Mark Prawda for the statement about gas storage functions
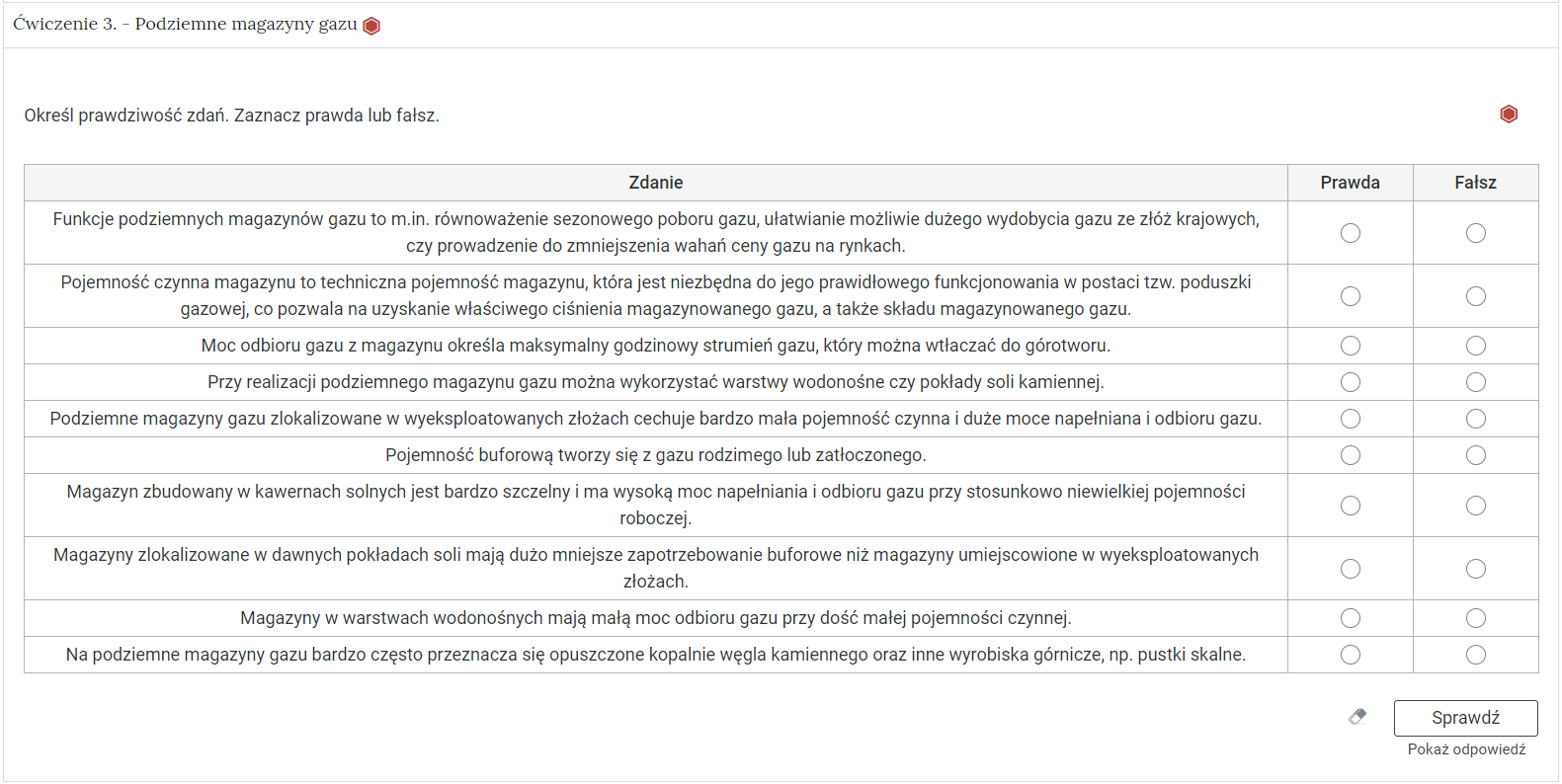Viewport: 1562px width, 784px height. point(1350,233)
